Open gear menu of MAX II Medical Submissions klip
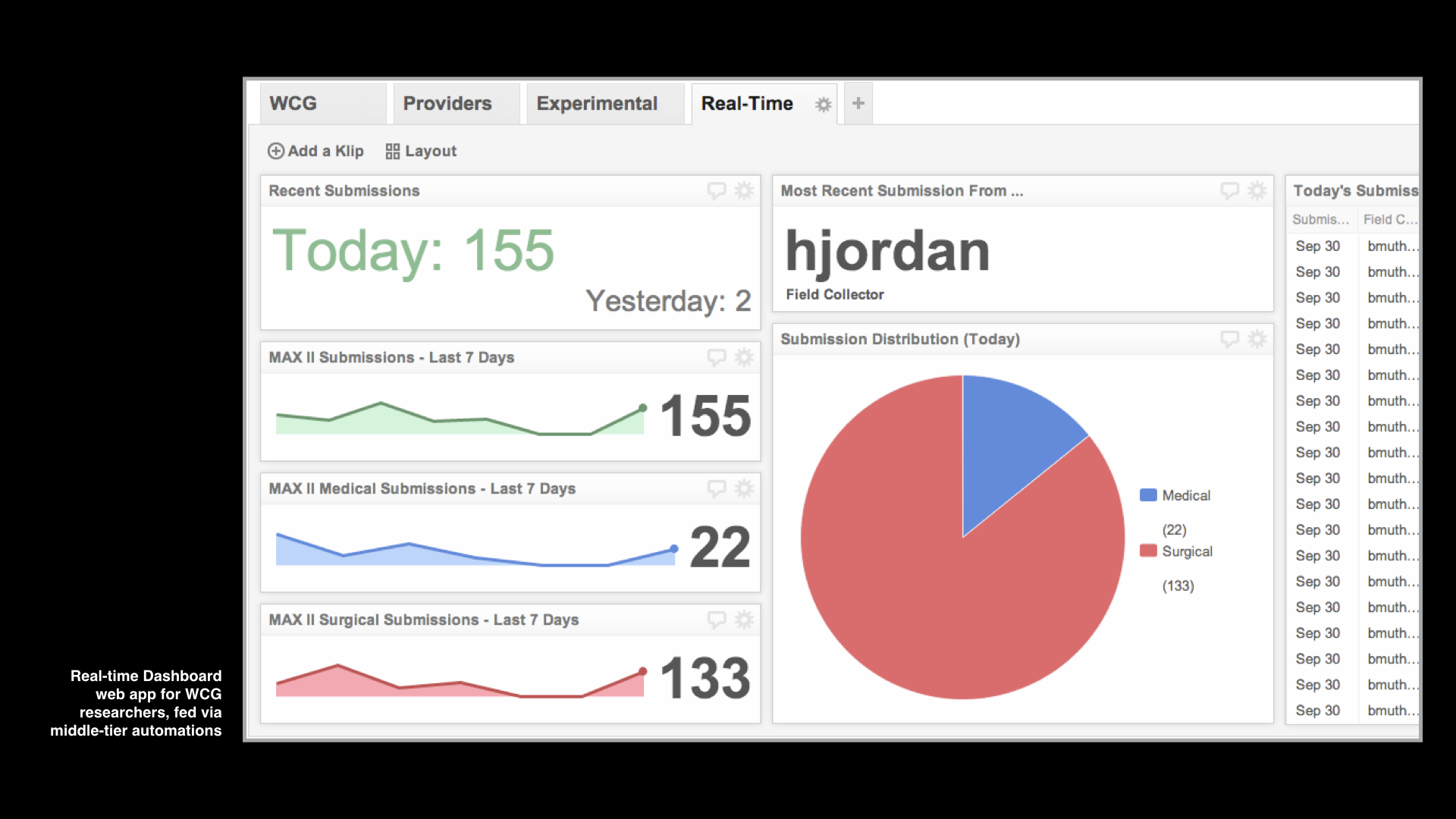Image resolution: width=1456 pixels, height=819 pixels. point(745,488)
